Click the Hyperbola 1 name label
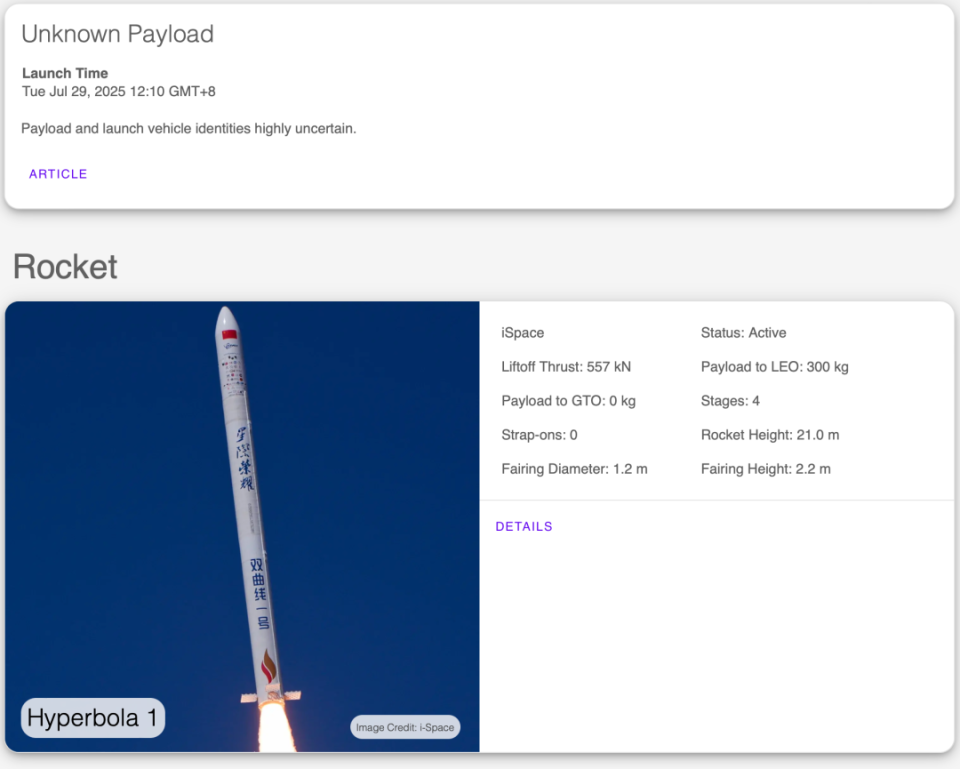This screenshot has height=769, width=960. coord(92,718)
